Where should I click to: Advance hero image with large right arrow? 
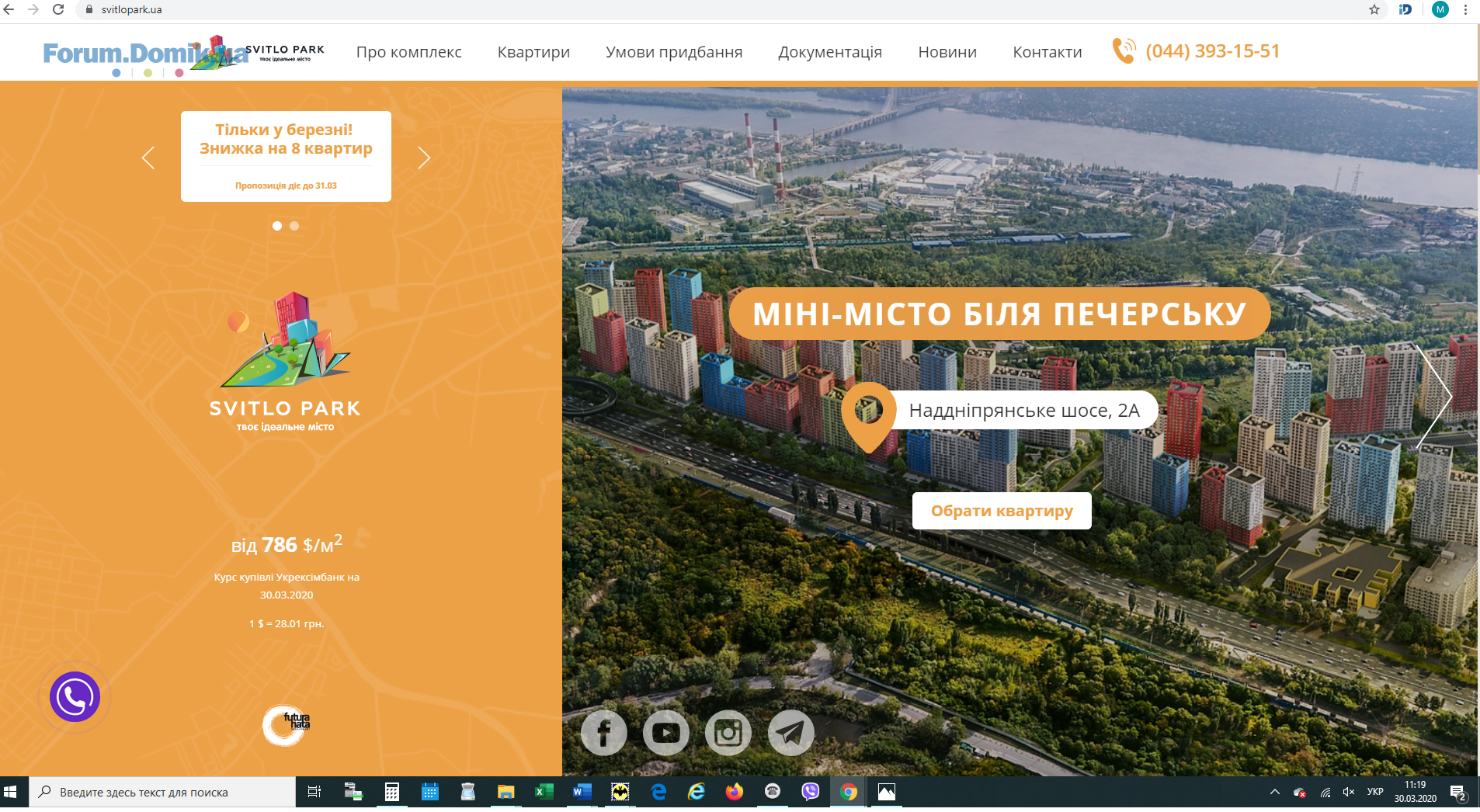click(x=1433, y=396)
